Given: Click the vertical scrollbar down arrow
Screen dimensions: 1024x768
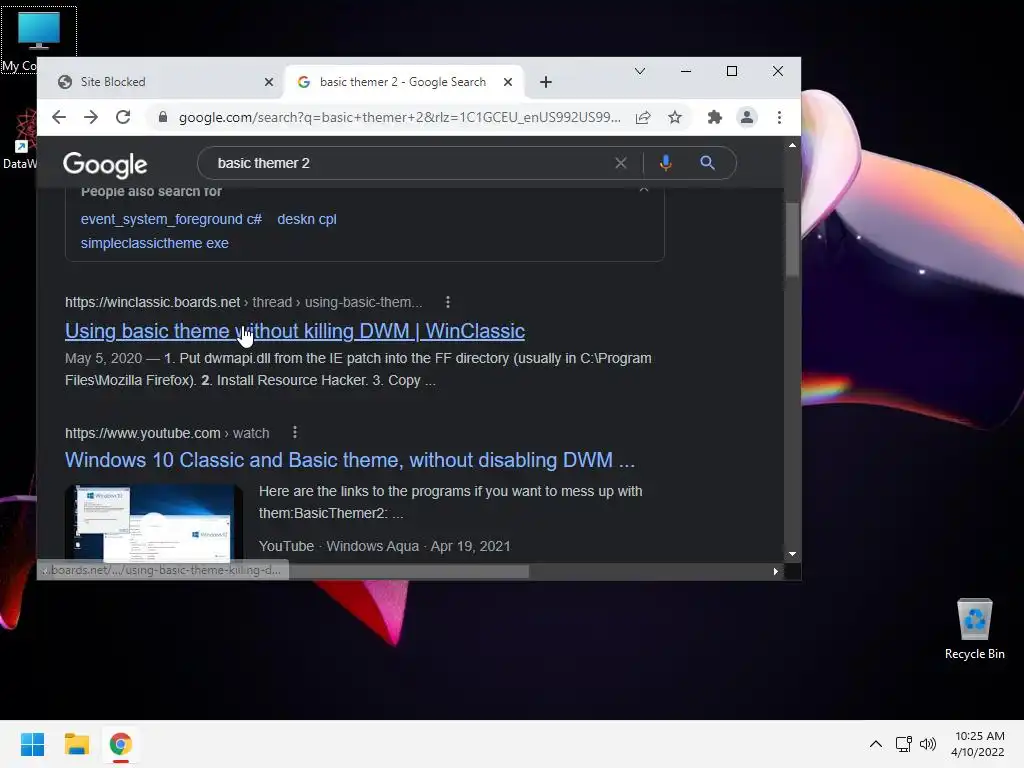Looking at the screenshot, I should pos(792,554).
